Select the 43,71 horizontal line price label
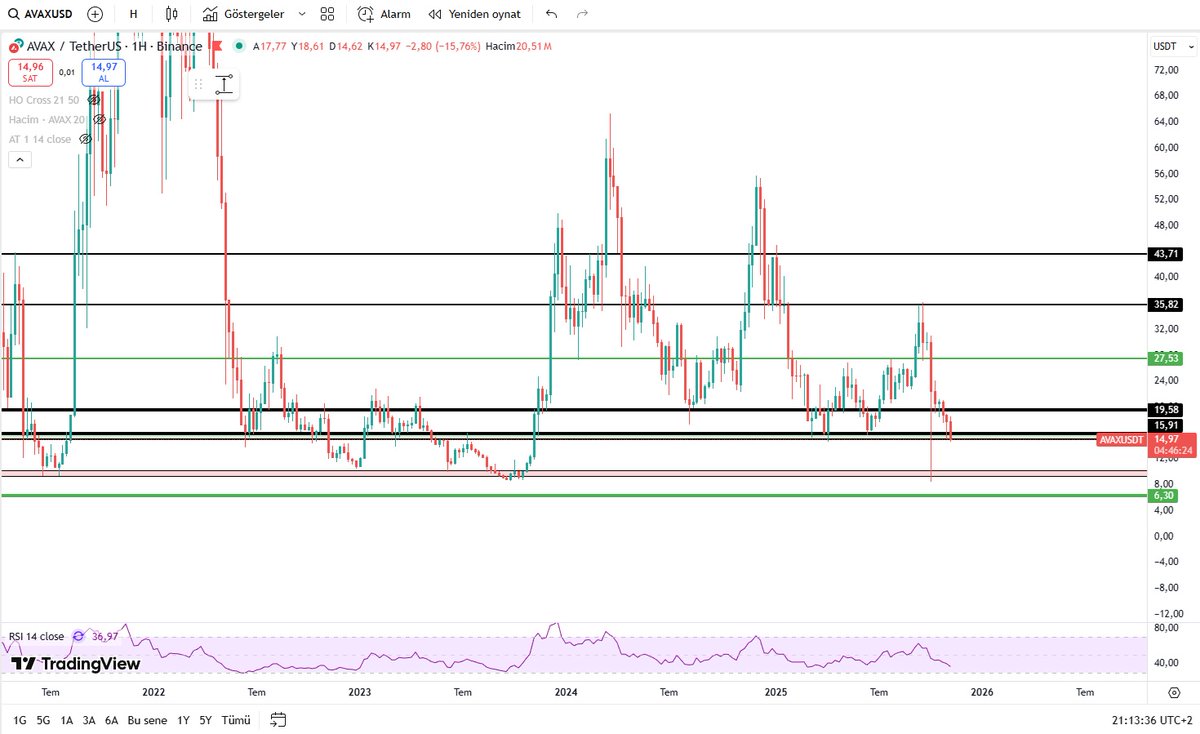The height and width of the screenshot is (734, 1200). click(1164, 254)
